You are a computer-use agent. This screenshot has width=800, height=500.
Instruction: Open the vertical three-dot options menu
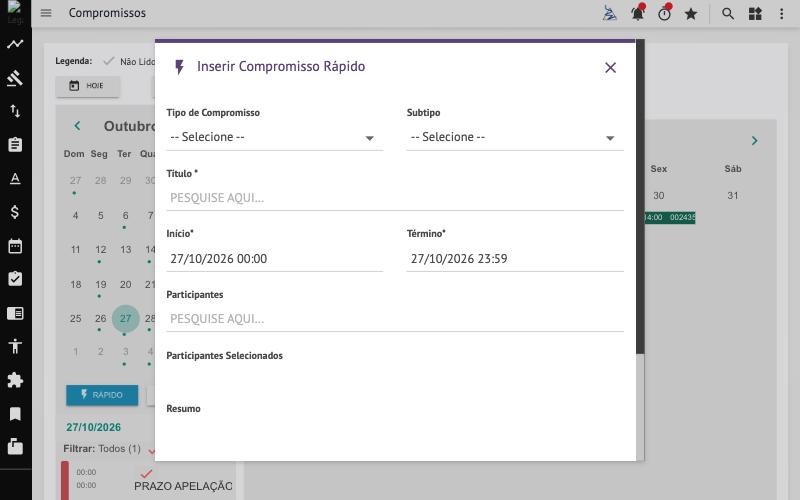782,14
